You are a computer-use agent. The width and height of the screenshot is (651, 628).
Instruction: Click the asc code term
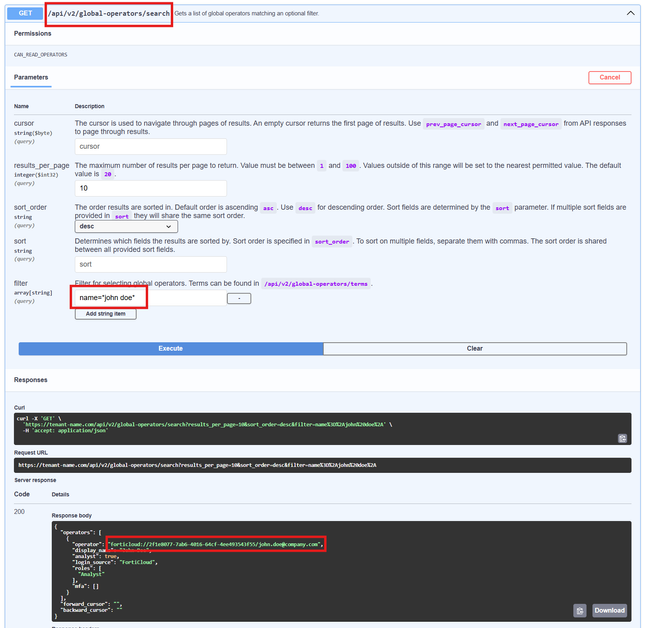268,208
